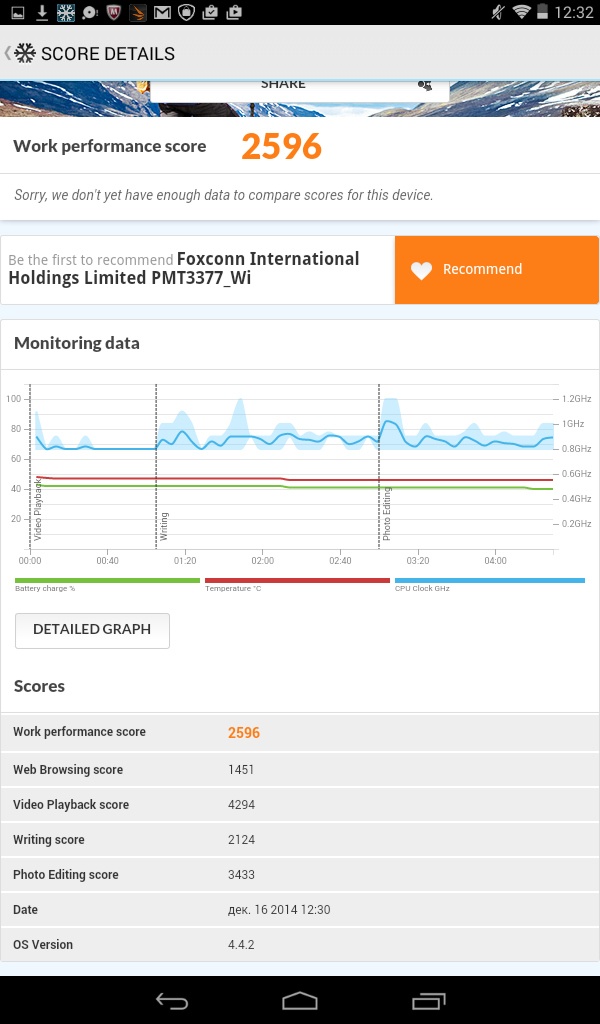Select the Battery charge % legend bar
The image size is (600, 1024).
point(107,580)
